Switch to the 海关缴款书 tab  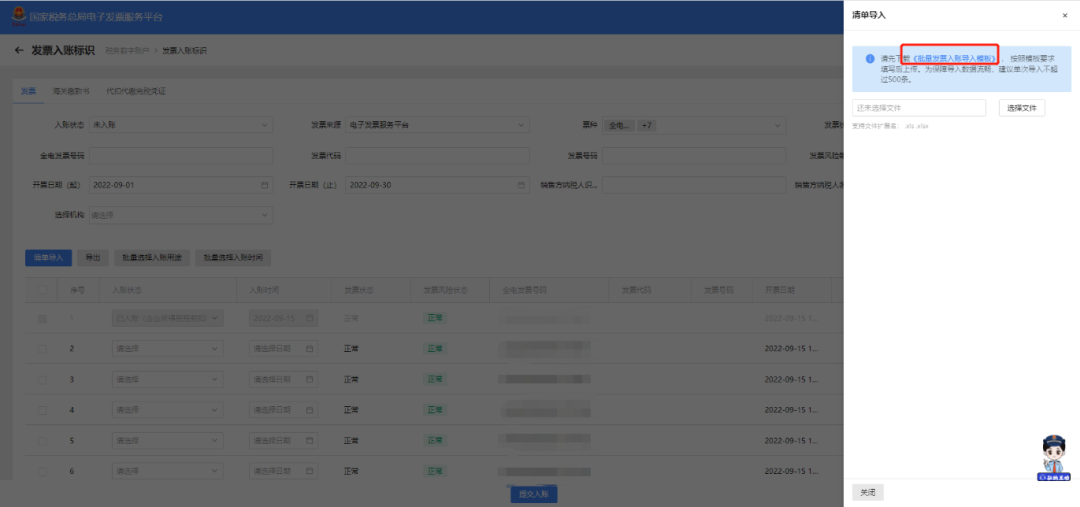[71, 91]
